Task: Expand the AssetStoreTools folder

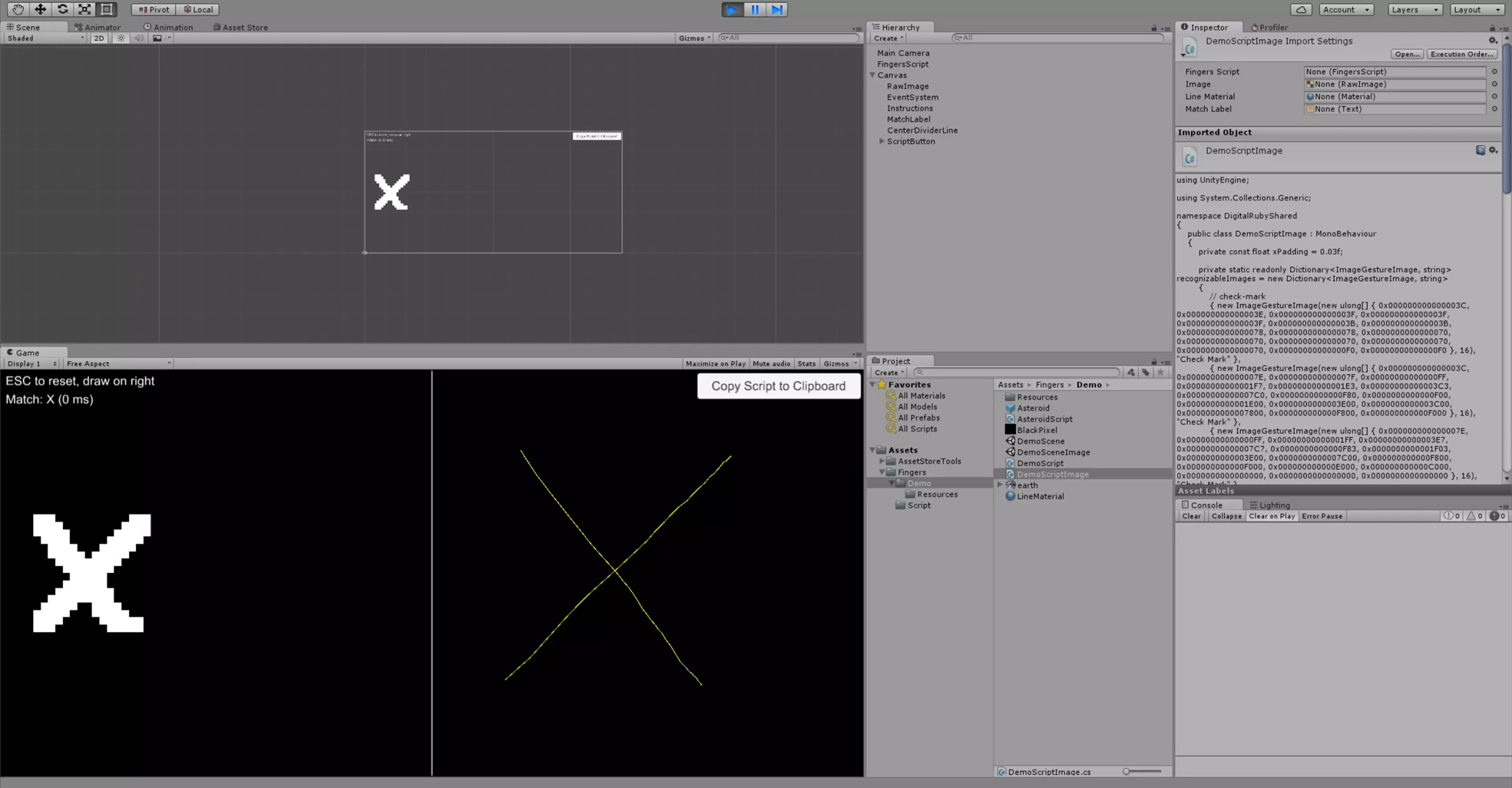Action: click(x=882, y=461)
